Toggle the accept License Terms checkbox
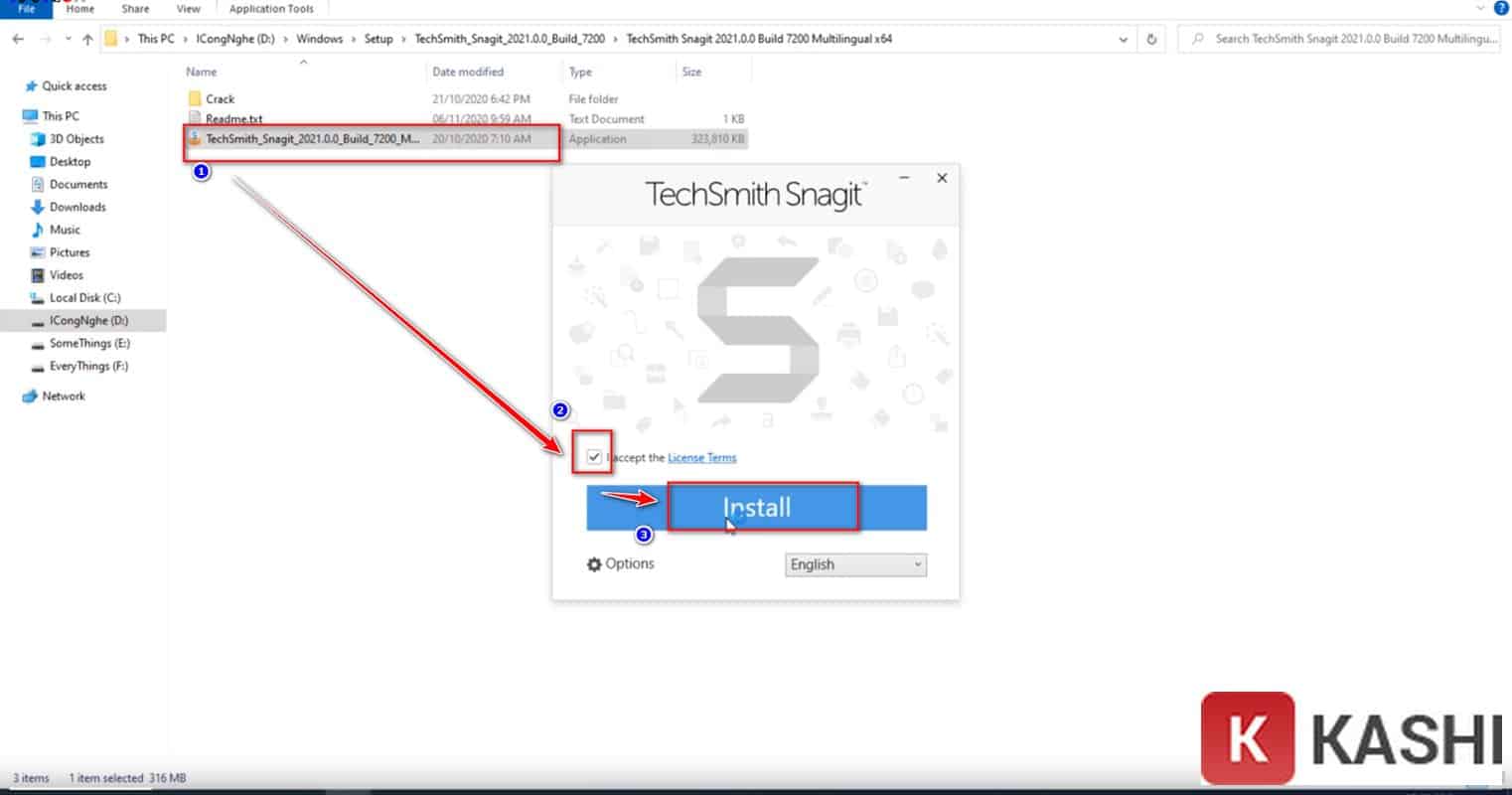Viewport: 1512px width, 795px height. [594, 457]
